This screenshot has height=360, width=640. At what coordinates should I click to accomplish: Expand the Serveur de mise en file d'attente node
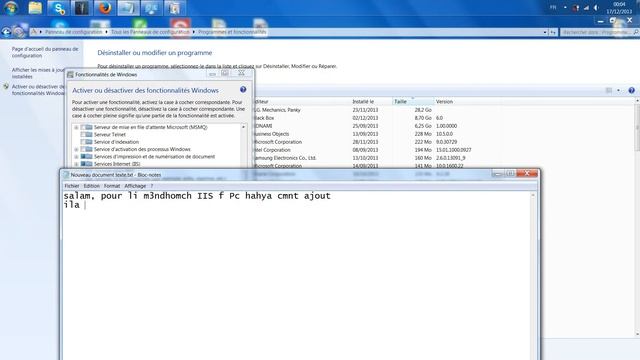click(76, 127)
